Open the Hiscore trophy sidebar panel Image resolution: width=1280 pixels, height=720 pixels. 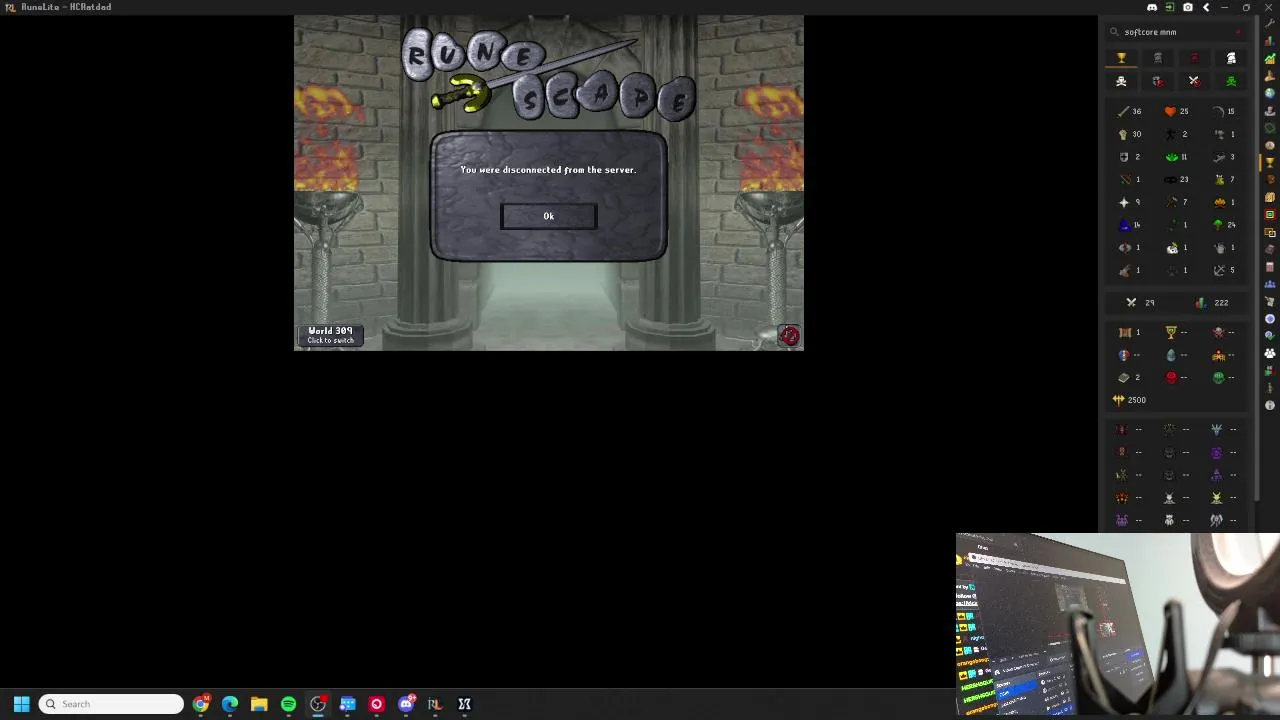click(x=1270, y=162)
